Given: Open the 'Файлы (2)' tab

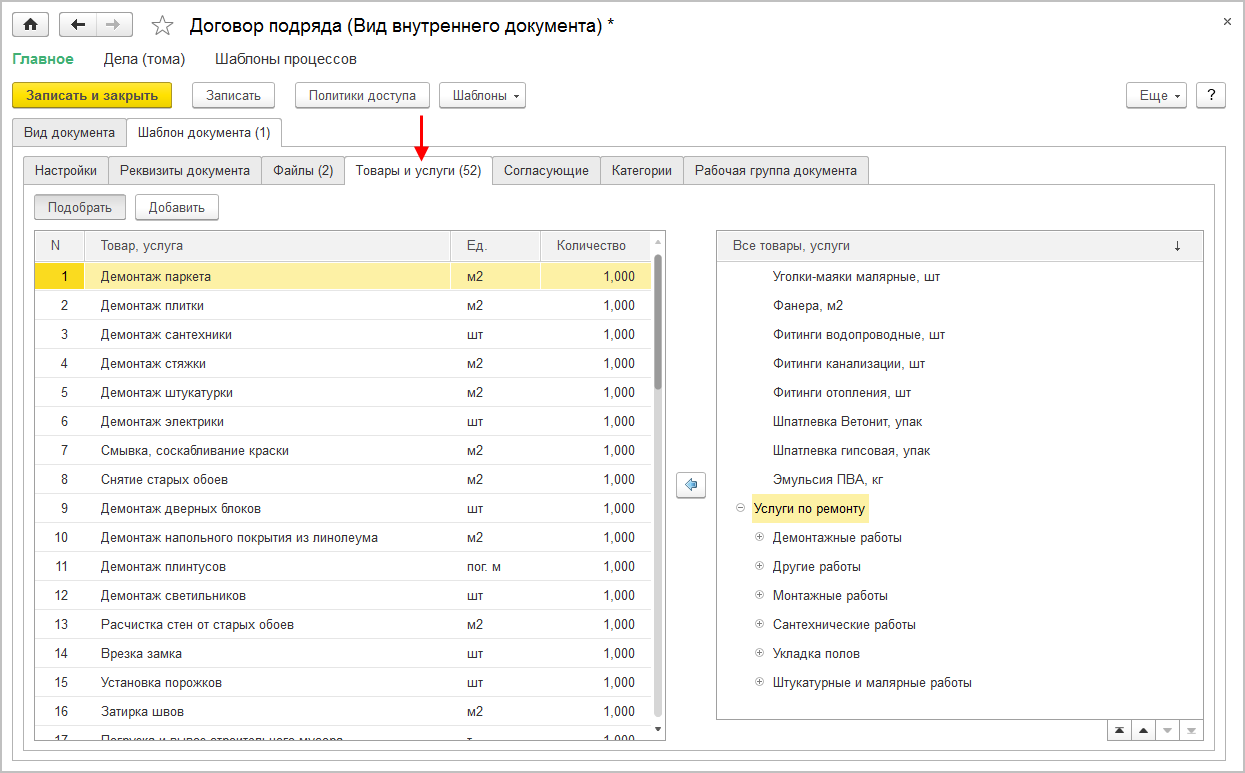Looking at the screenshot, I should click(303, 171).
